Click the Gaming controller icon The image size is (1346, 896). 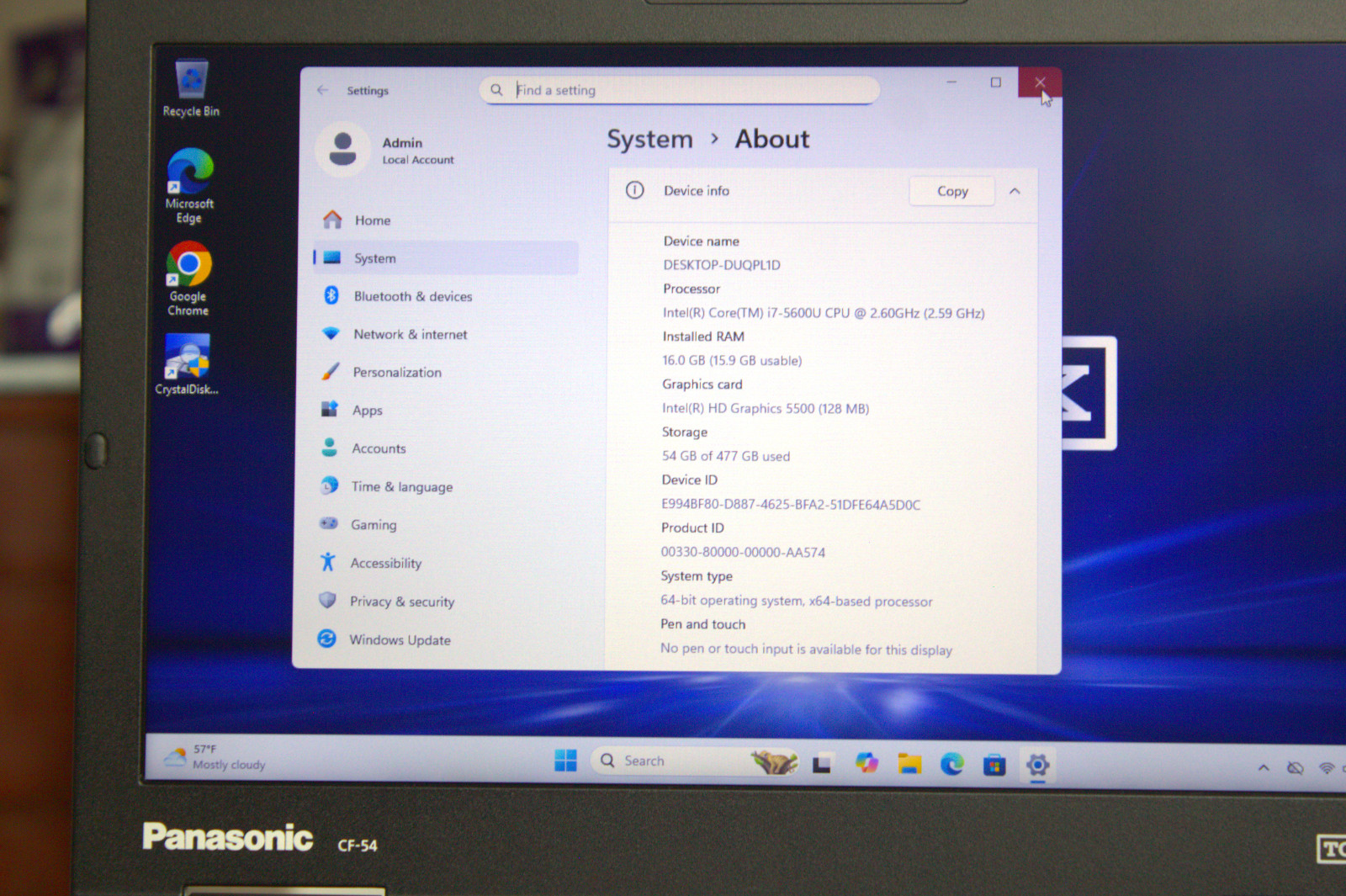[328, 523]
